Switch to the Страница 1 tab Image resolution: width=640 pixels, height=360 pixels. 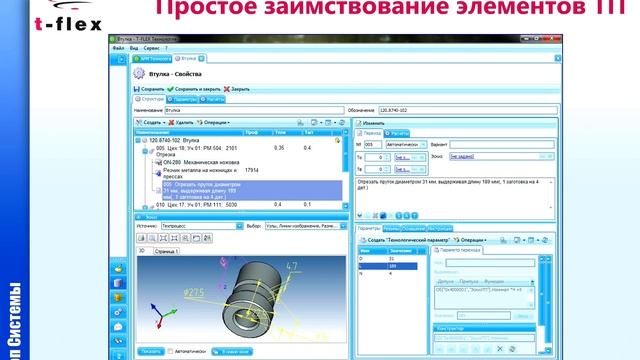pyautogui.click(x=166, y=251)
